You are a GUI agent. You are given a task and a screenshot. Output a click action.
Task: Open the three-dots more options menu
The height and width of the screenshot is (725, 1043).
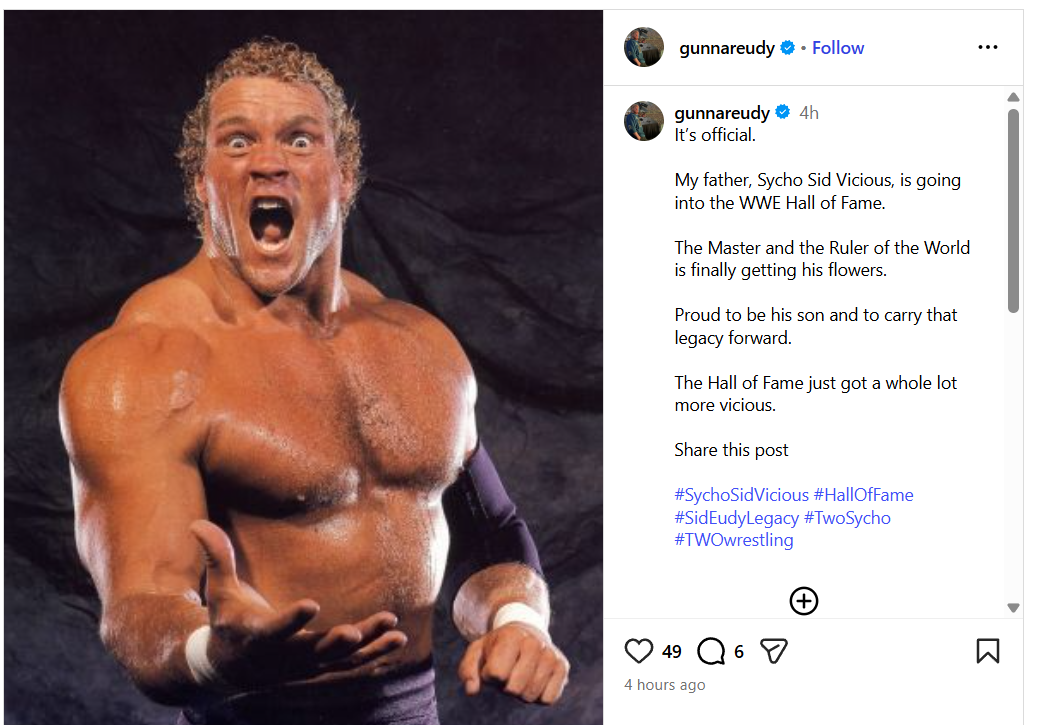(988, 47)
